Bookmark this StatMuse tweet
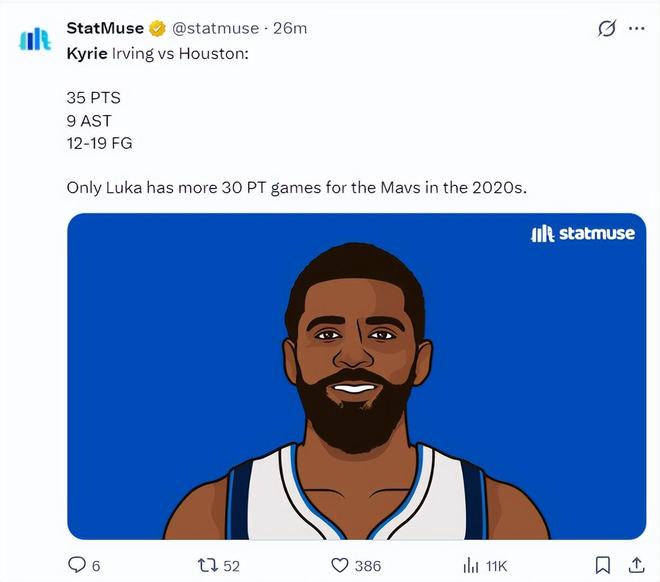660x582 pixels. click(603, 565)
